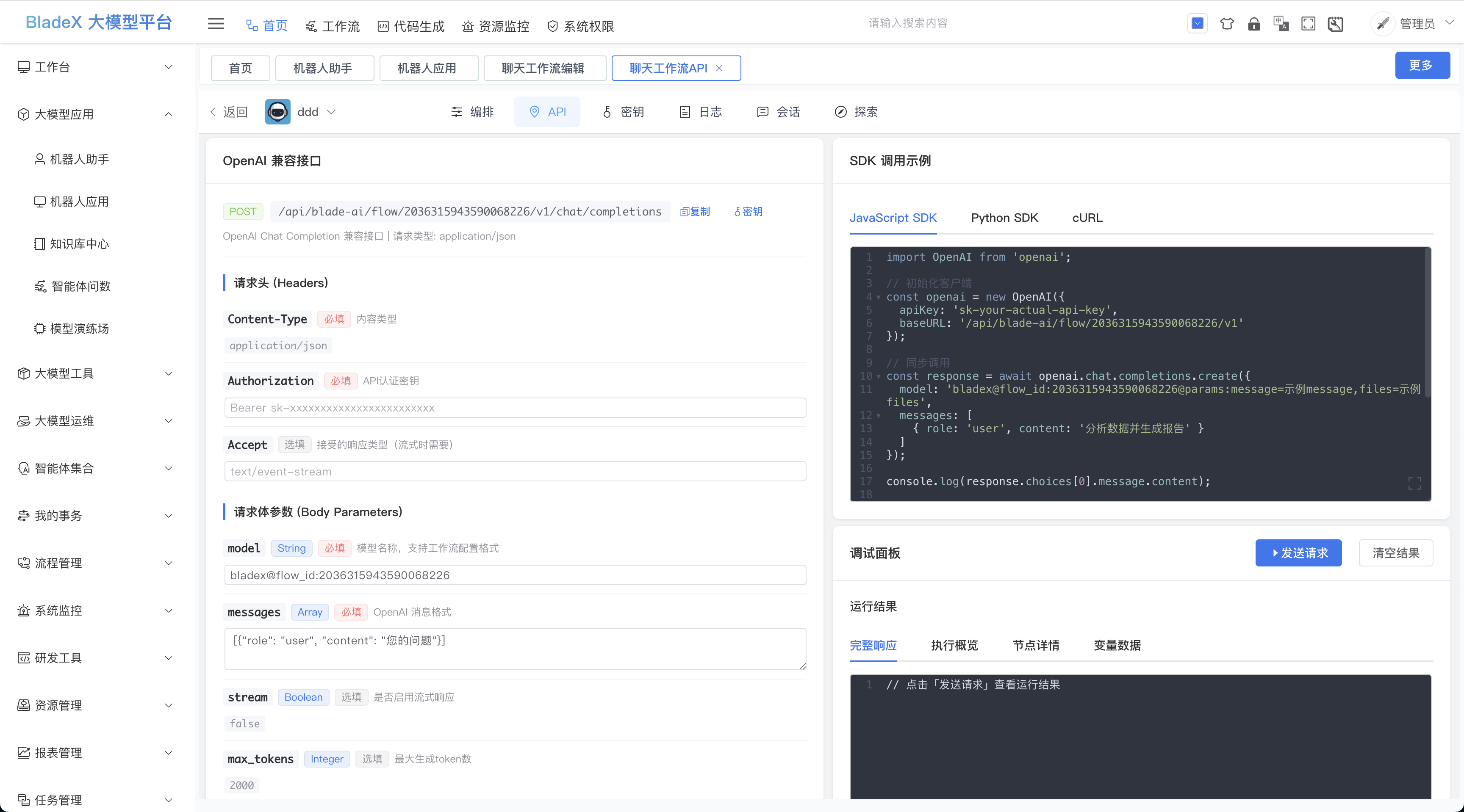Image resolution: width=1464 pixels, height=812 pixels.
Task: Switch to the Python SDK tab
Action: [x=1004, y=218]
